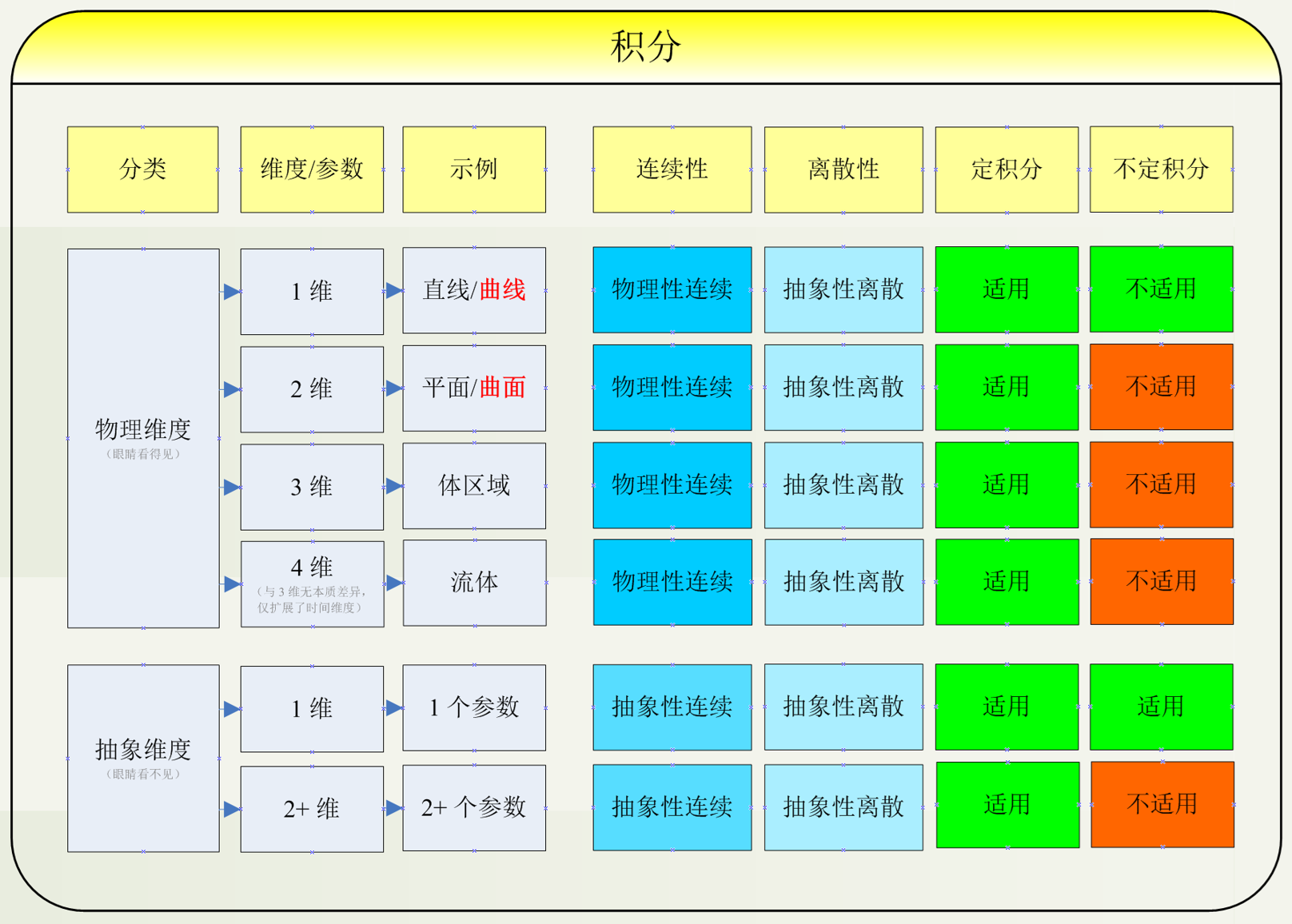Click orange 不适用 in 平面/曲面 row
This screenshot has height=924, width=1292.
coord(1162,387)
